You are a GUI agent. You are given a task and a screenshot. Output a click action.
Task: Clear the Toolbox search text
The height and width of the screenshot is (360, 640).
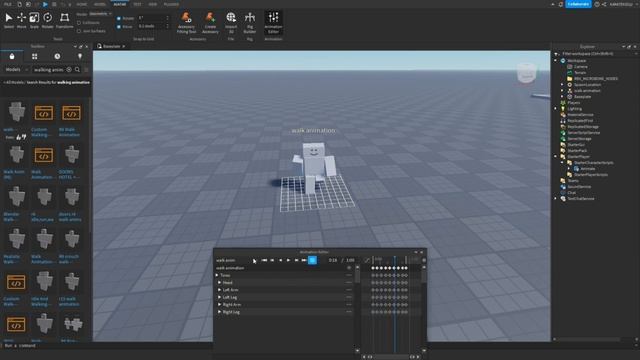click(x=69, y=70)
